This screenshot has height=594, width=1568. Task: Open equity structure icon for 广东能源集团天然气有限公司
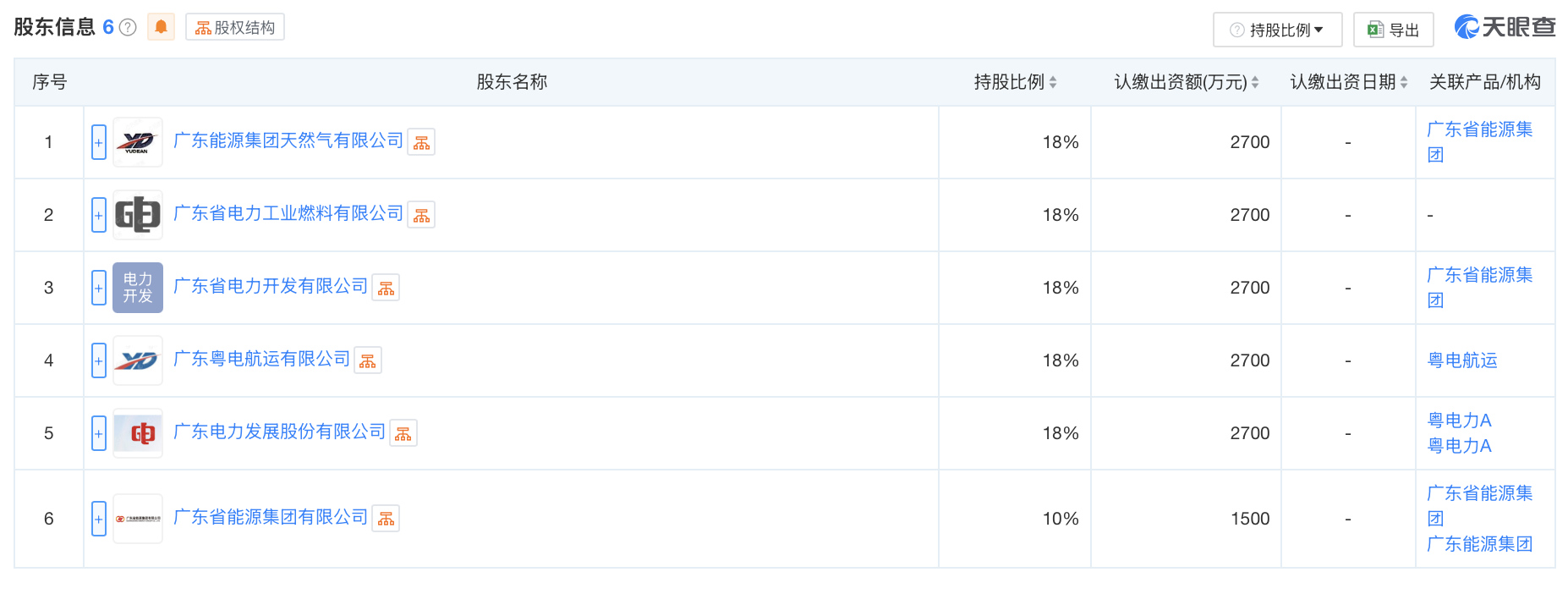[x=421, y=142]
